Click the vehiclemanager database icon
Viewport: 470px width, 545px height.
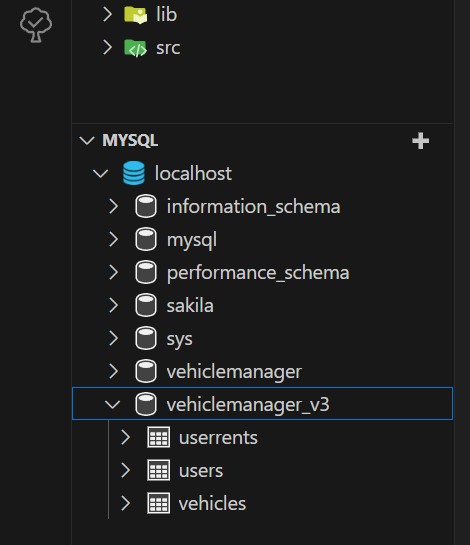coord(146,371)
